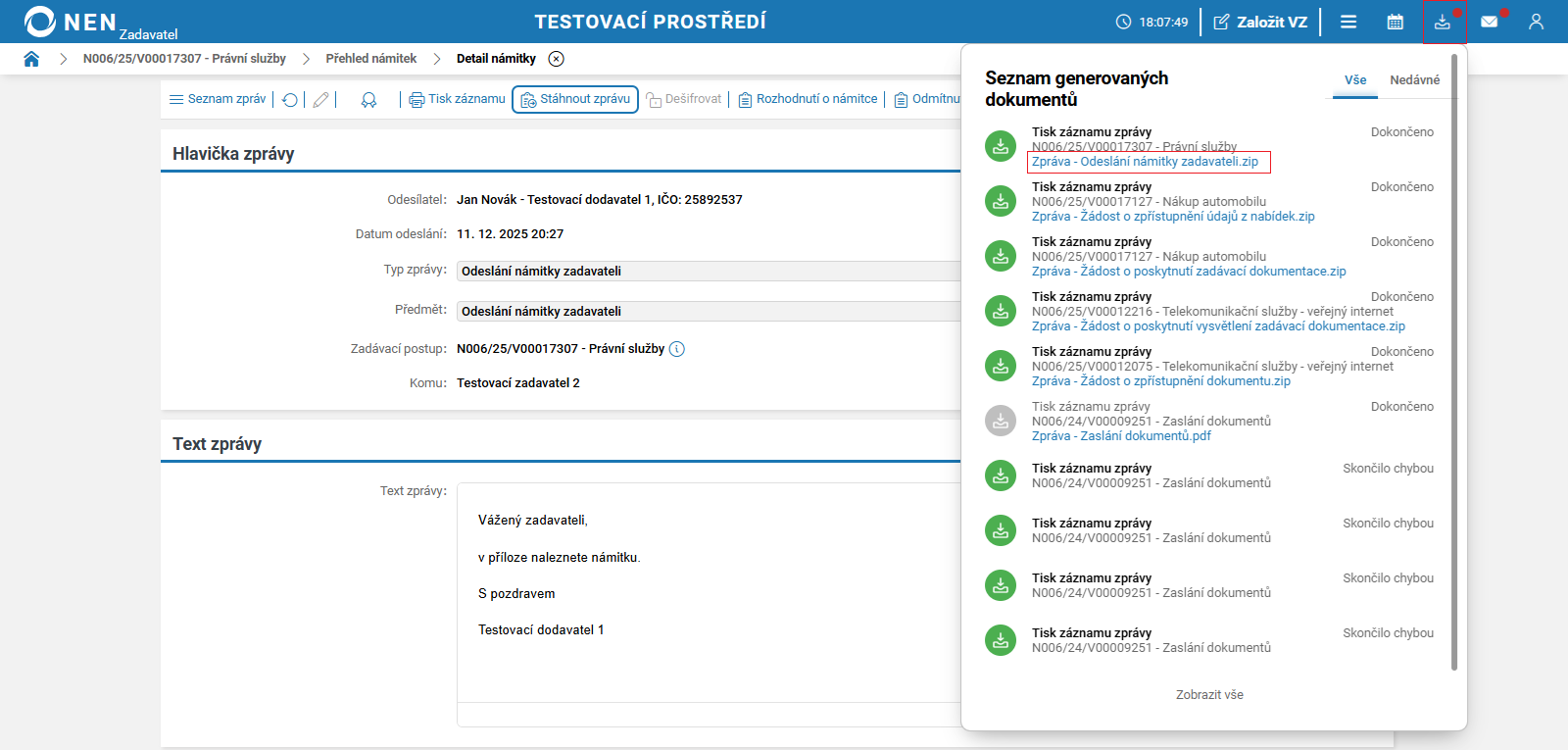Click the refresh icon in message toolbar
The width and height of the screenshot is (1568, 750).
(x=290, y=100)
